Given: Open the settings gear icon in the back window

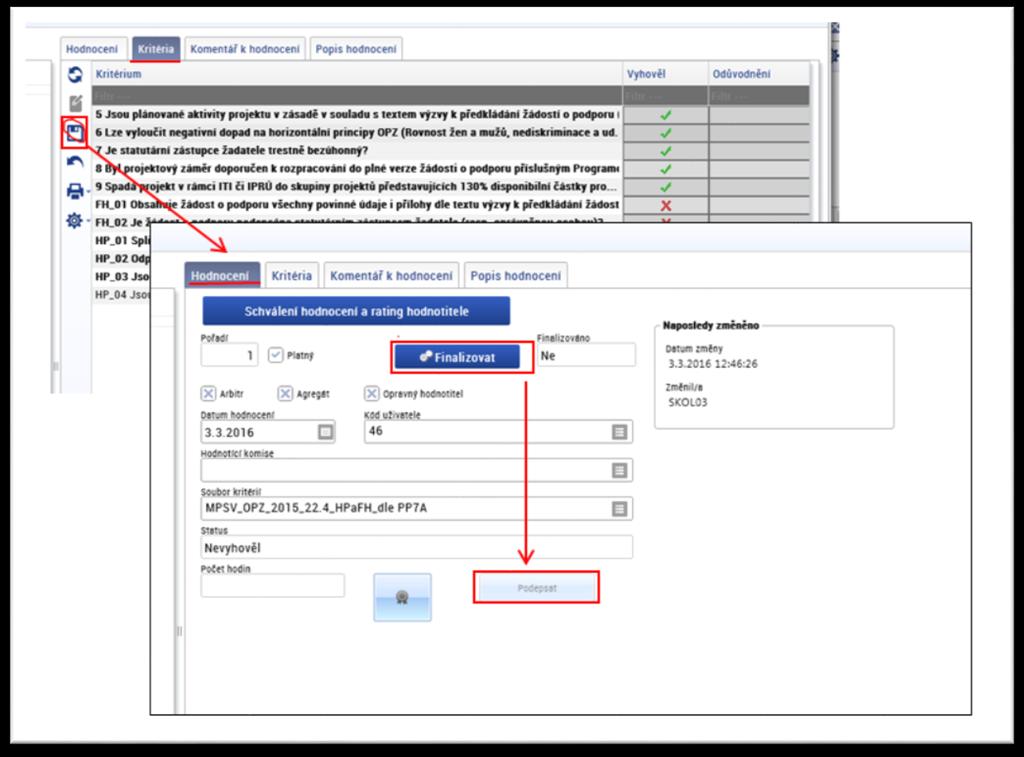Looking at the screenshot, I should click(x=74, y=221).
